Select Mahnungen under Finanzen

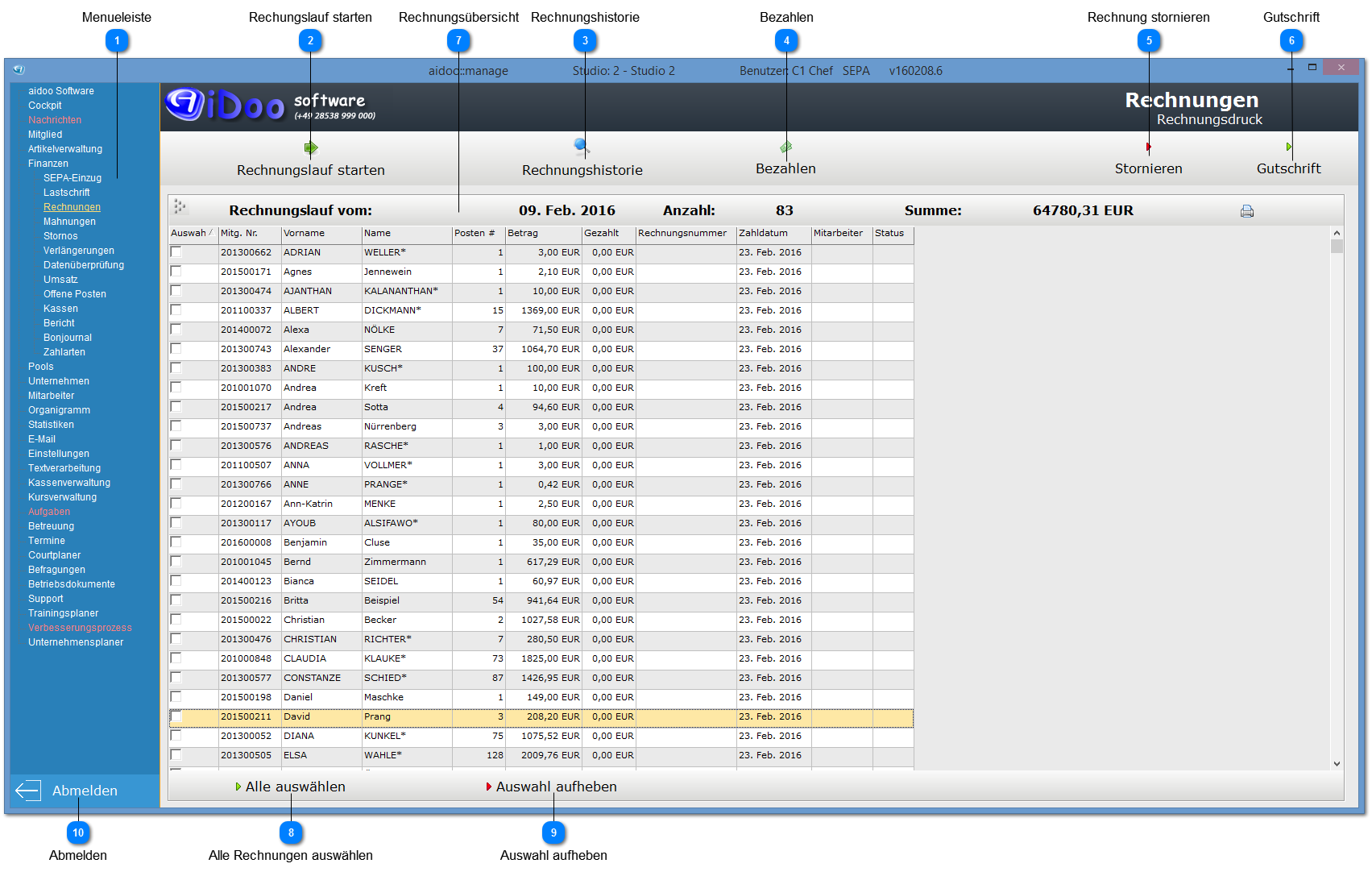click(69, 222)
